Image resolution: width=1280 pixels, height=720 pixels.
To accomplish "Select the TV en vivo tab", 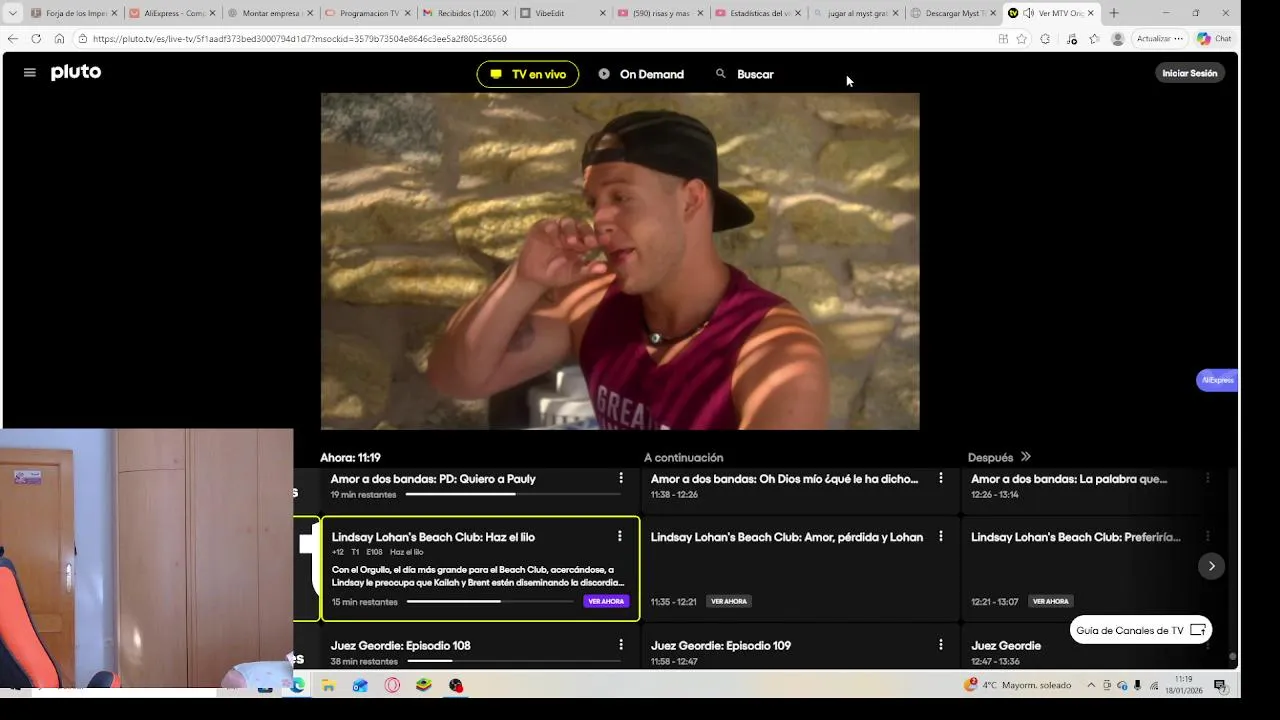I will [528, 74].
